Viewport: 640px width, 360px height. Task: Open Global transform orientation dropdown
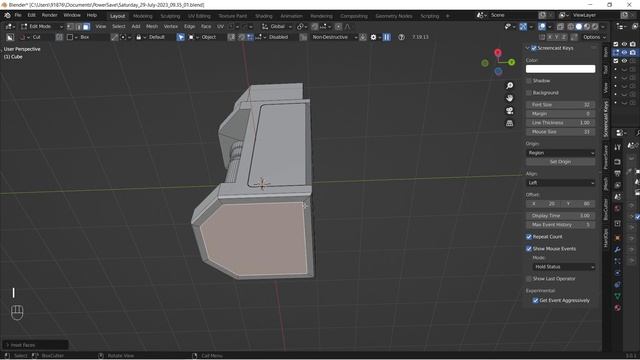[x=277, y=27]
